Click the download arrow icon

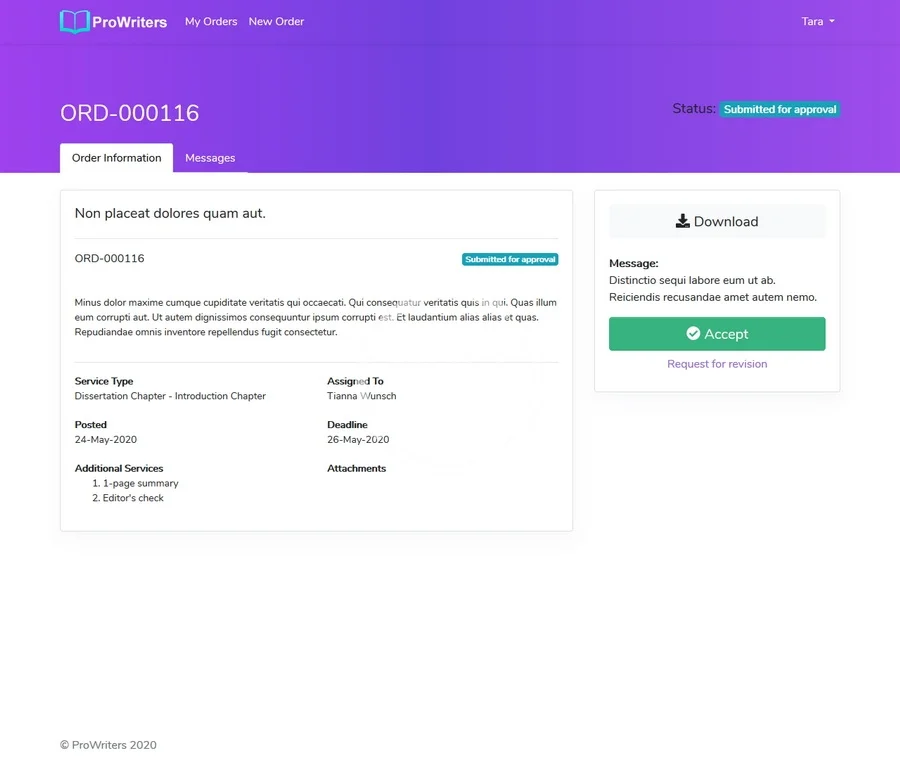[683, 221]
